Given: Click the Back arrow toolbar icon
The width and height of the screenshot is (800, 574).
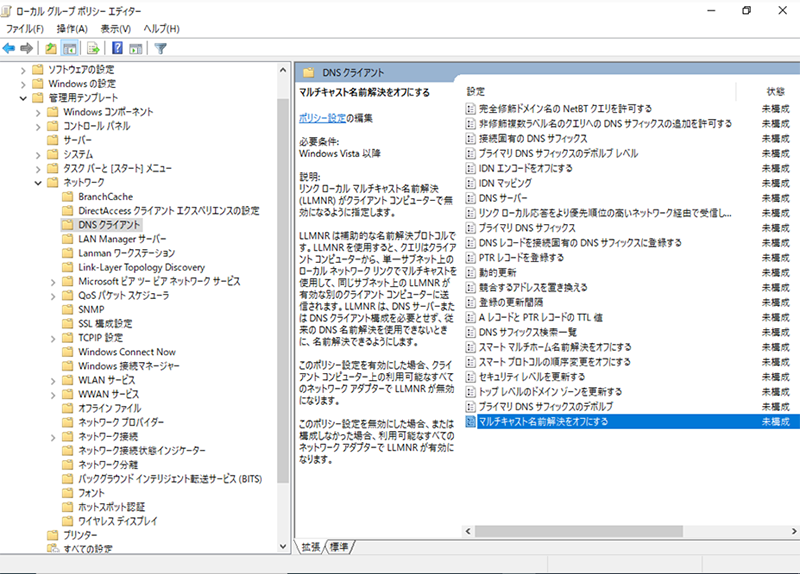Looking at the screenshot, I should point(9,48).
